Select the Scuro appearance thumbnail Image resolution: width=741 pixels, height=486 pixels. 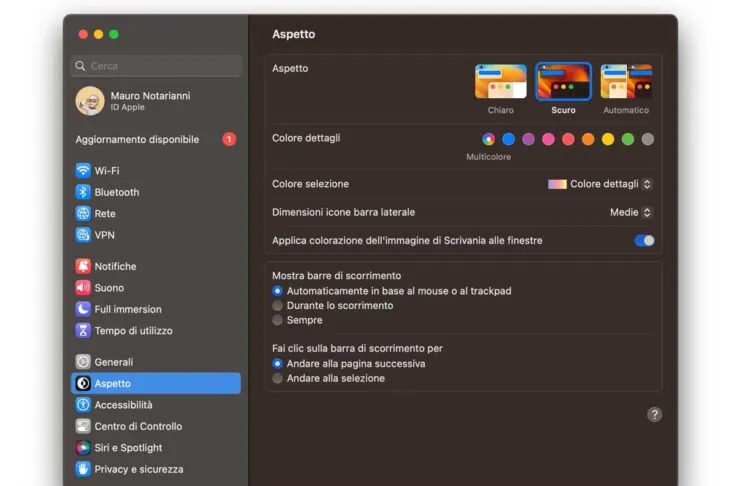(x=563, y=81)
